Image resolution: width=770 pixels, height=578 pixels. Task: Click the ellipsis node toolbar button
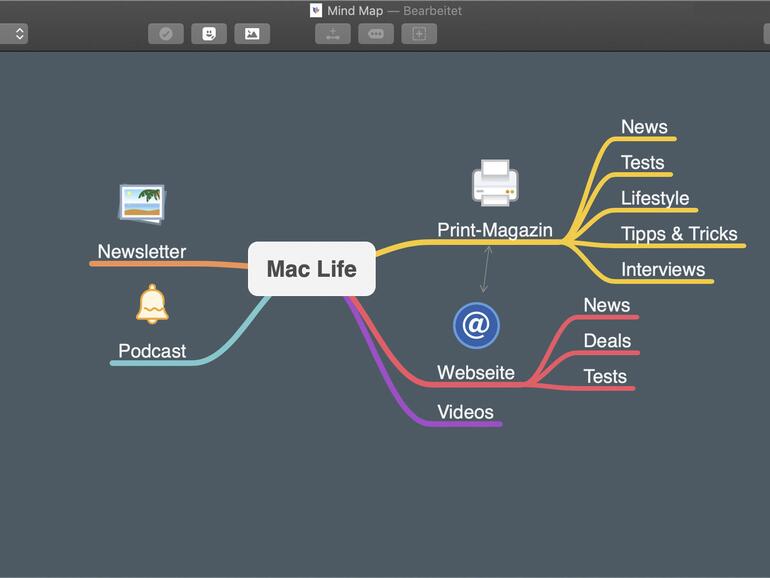pyautogui.click(x=376, y=34)
